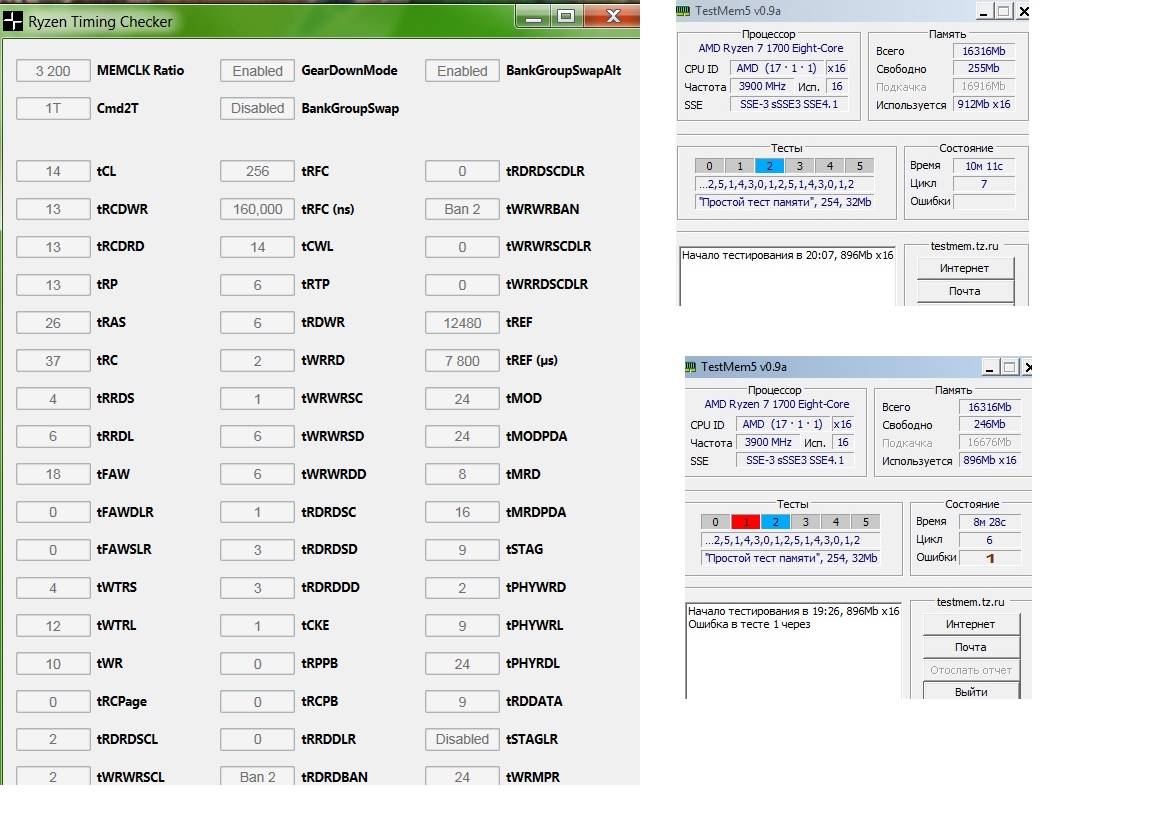
Task: Click the tMRD field showing 8
Action: coord(462,474)
